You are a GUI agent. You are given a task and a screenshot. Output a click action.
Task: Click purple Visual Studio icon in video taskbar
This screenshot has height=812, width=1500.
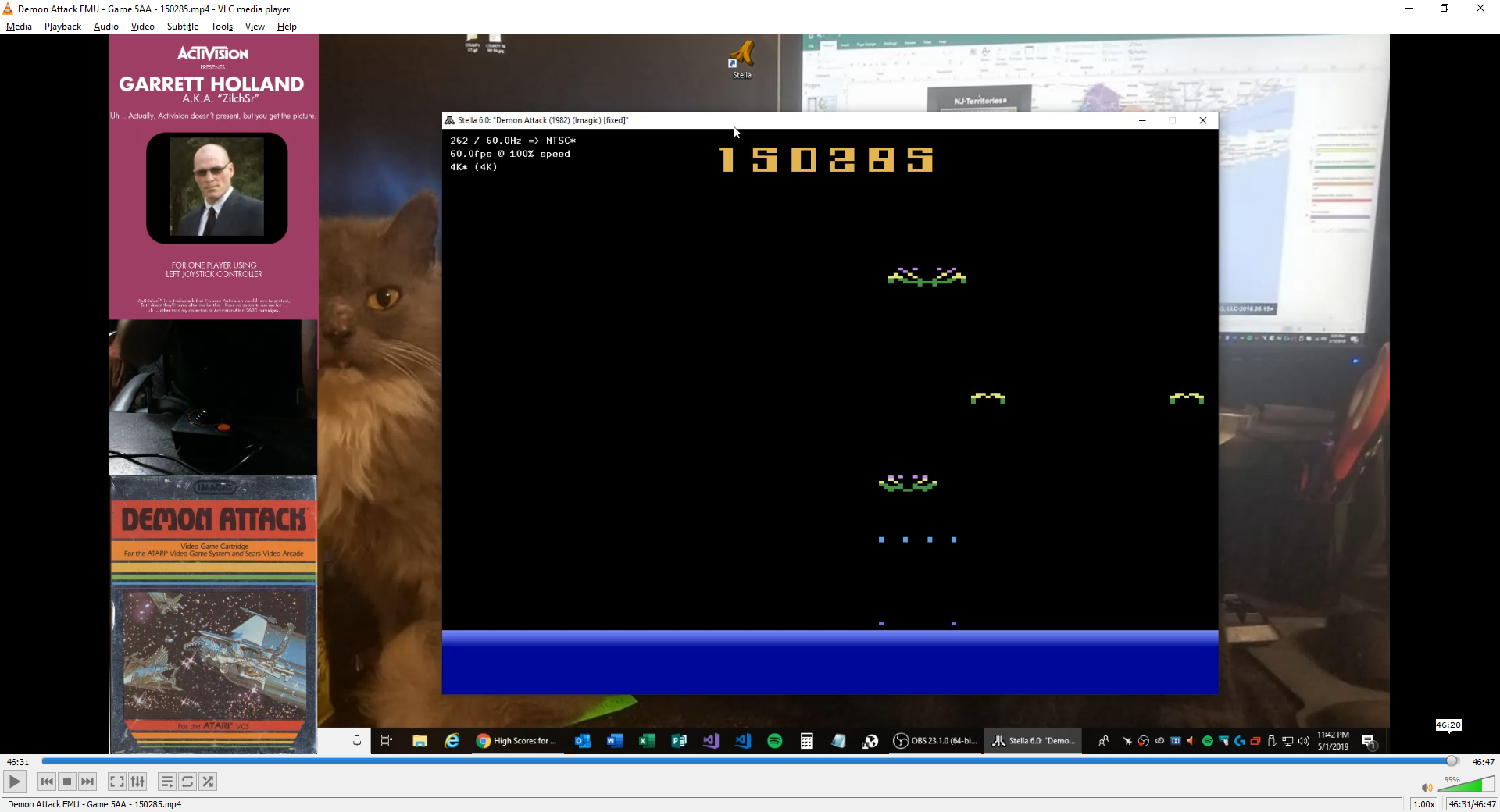coord(711,741)
